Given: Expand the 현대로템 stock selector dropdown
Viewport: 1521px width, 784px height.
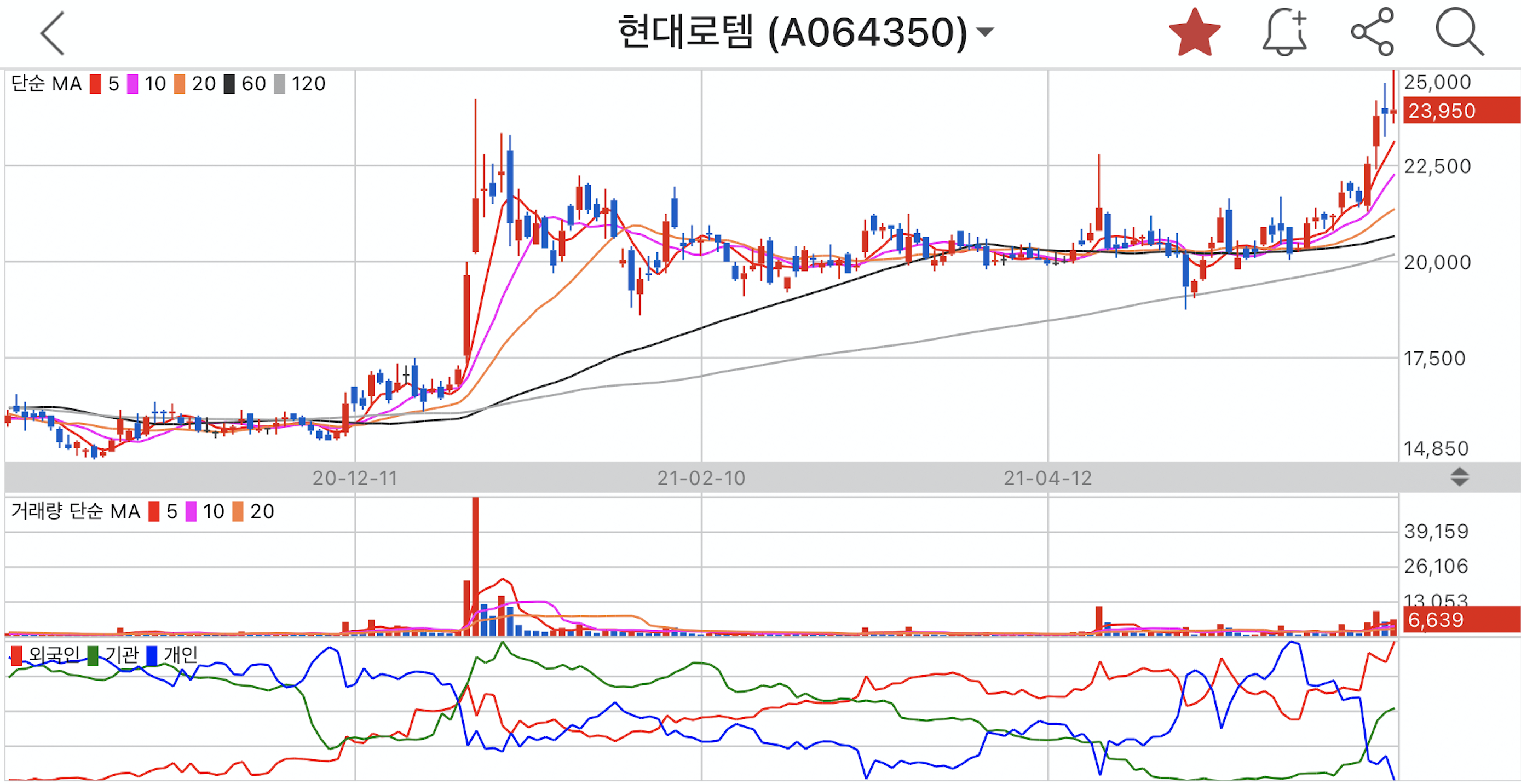Looking at the screenshot, I should coord(985,31).
